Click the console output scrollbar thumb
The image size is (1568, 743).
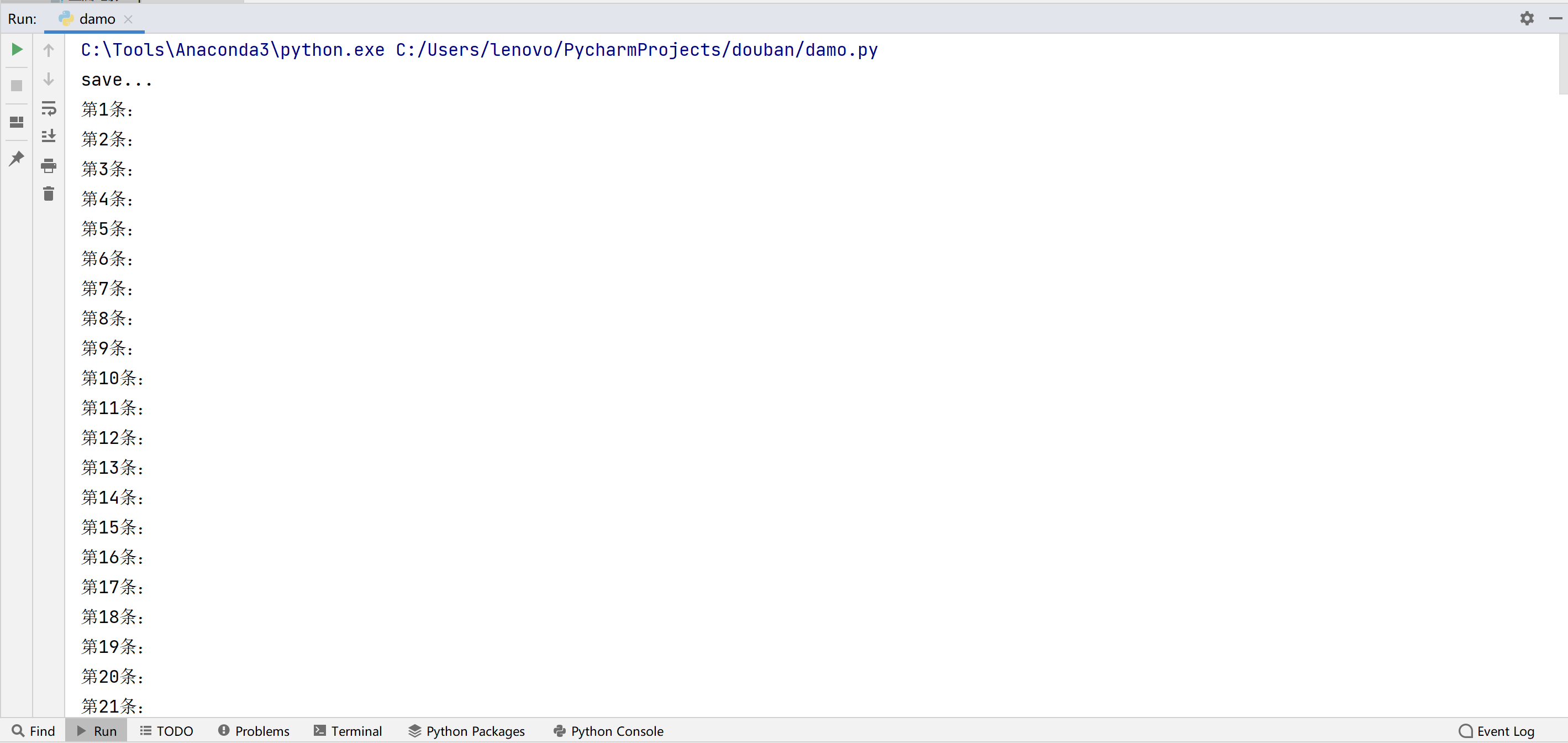(x=1563, y=65)
